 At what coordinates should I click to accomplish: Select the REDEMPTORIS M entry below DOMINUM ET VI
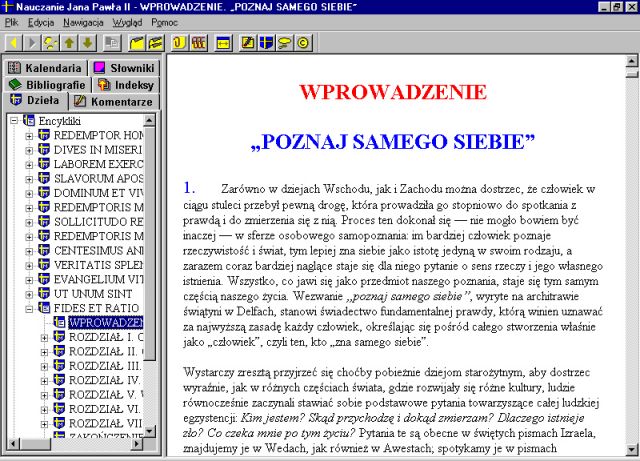click(x=98, y=207)
